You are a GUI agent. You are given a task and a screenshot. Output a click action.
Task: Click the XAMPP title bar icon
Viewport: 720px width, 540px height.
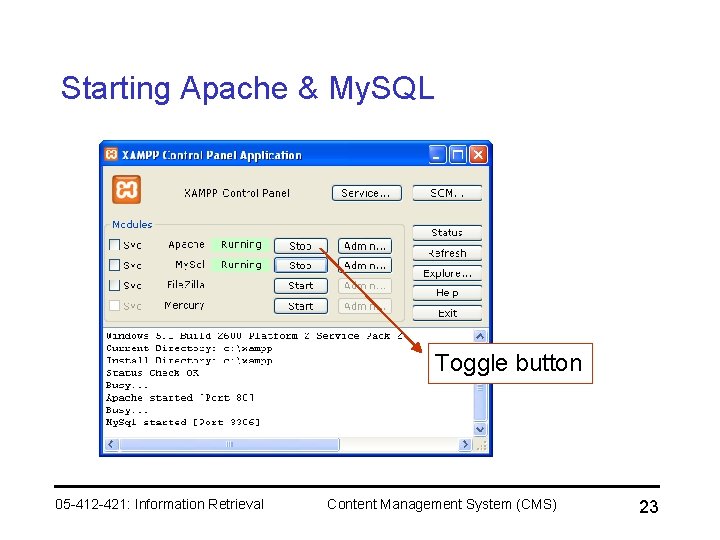[x=111, y=154]
